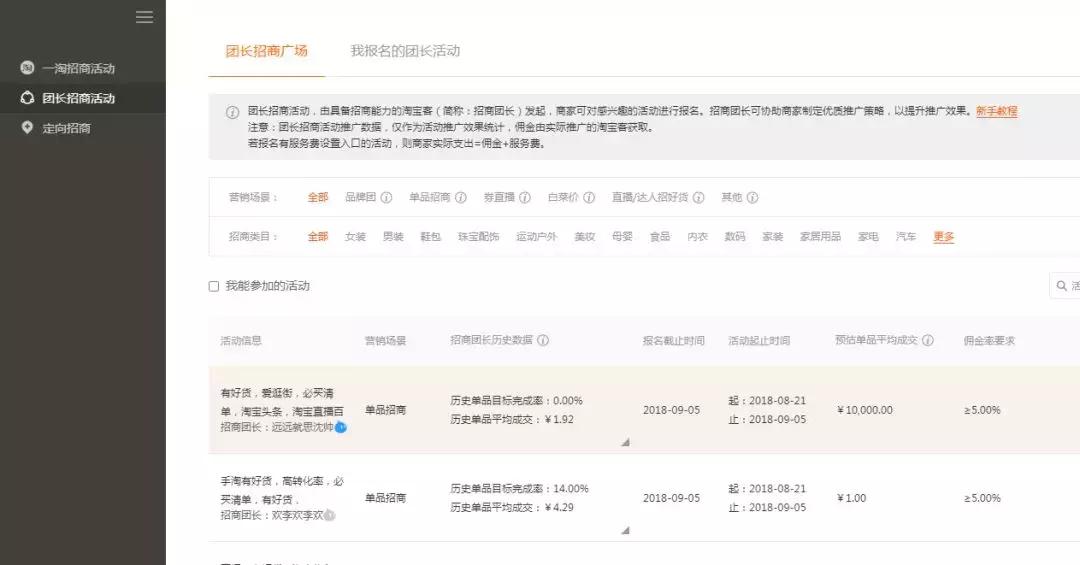Click info icon beside 招商团长历史数据 header
Screen dimensions: 1080x565
click(543, 340)
